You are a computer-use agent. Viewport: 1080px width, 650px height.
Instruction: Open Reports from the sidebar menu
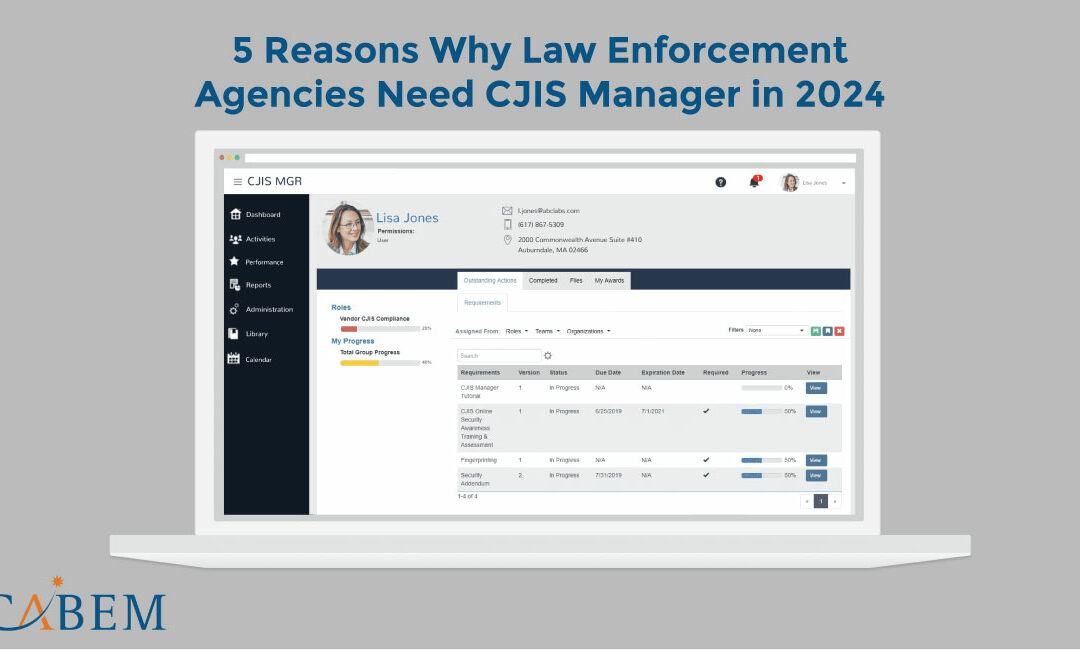[258, 285]
